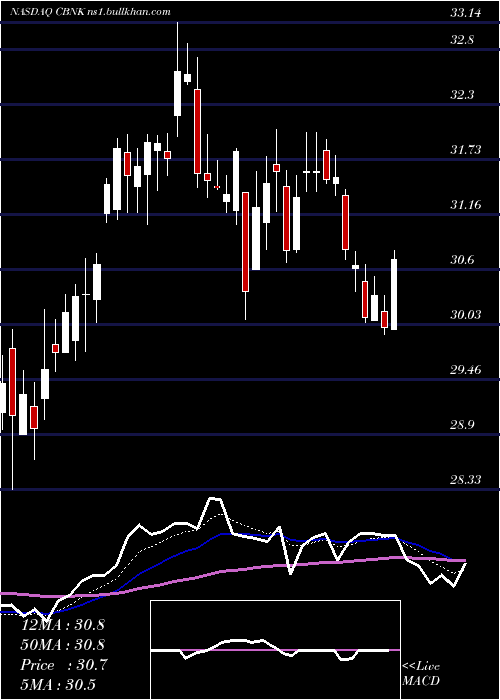Click the NASDAQ CBNK chart title

pos(91,12)
